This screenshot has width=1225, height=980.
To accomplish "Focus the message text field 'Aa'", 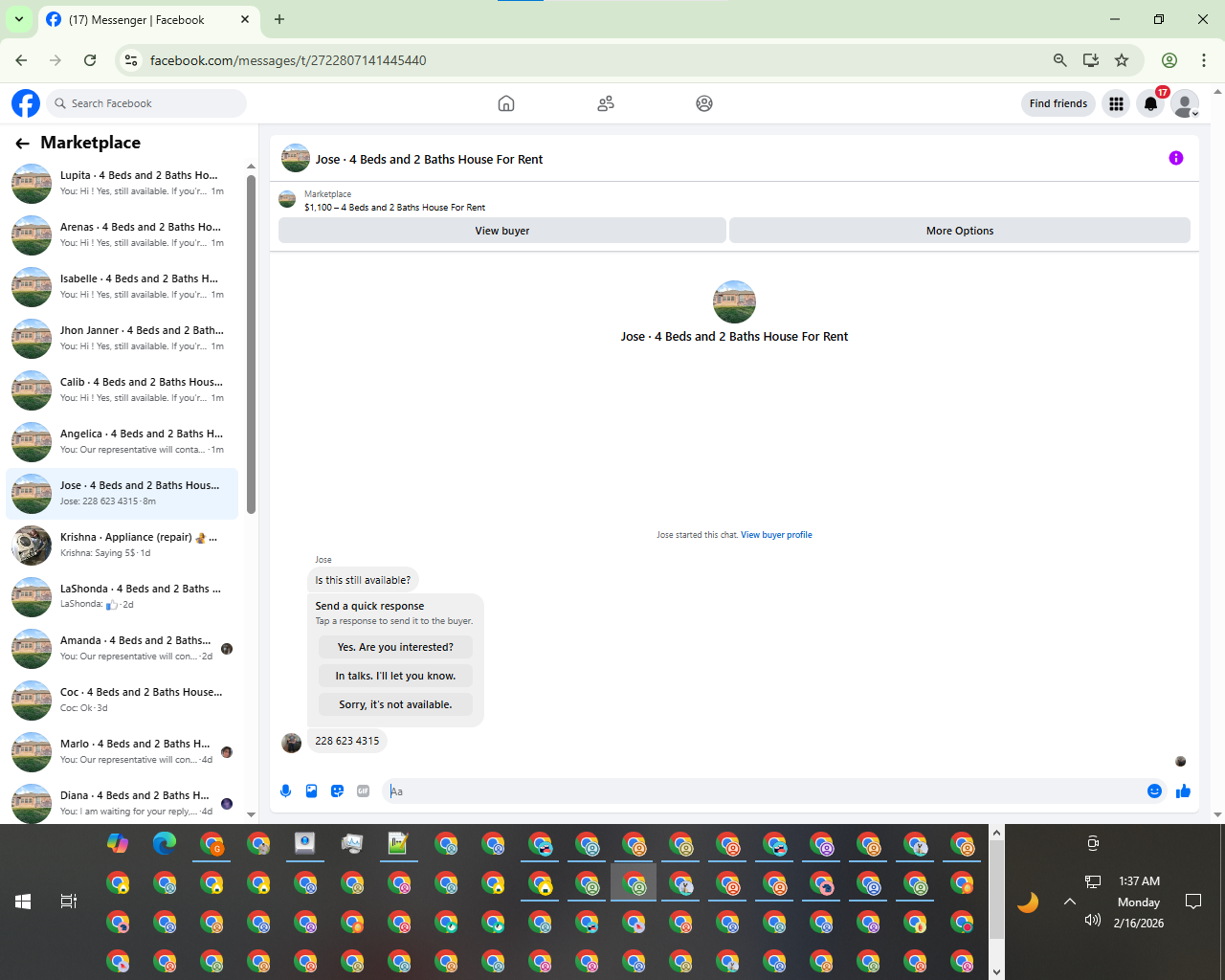I will coord(762,791).
